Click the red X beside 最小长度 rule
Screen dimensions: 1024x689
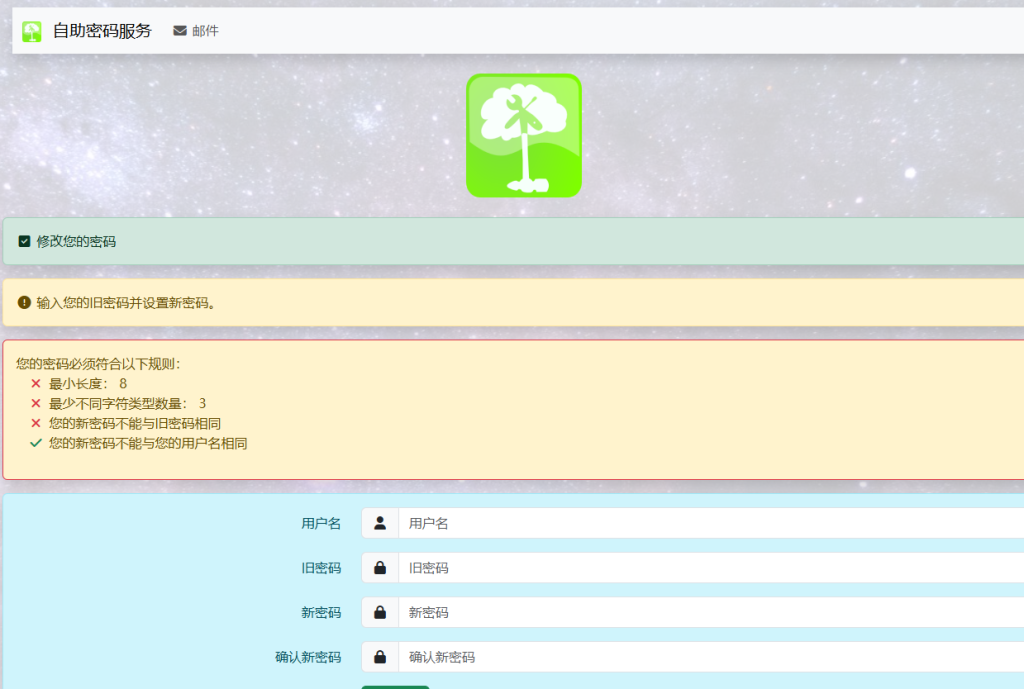point(36,384)
